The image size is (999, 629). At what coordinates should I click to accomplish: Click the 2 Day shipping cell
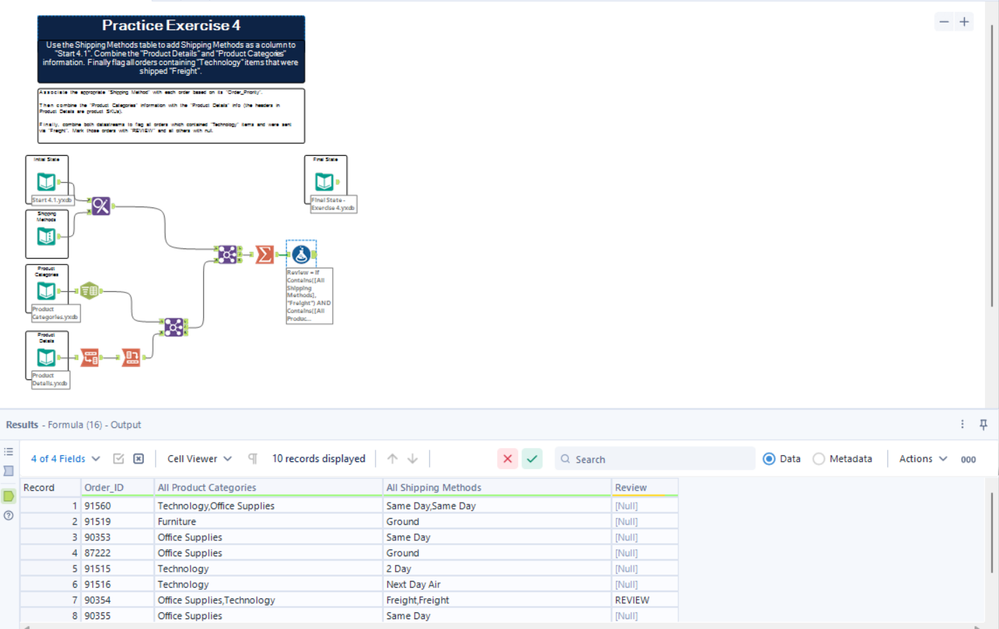497,568
